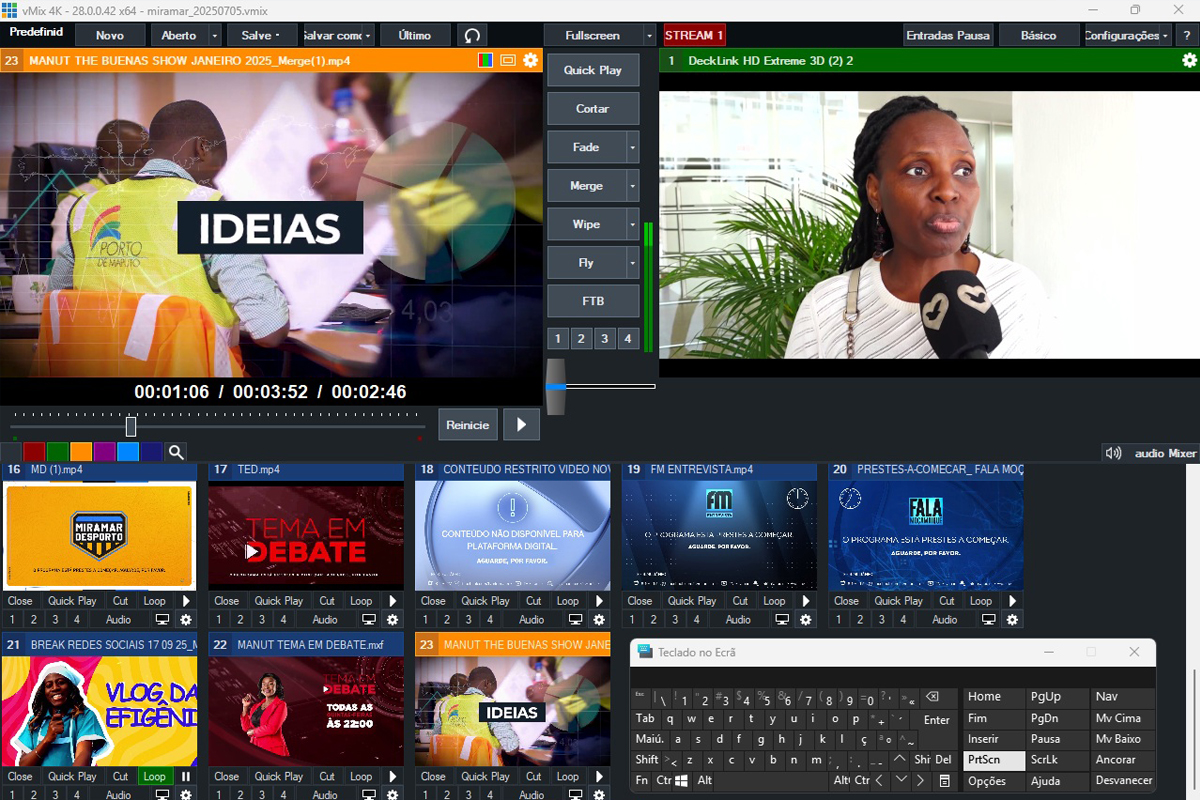Screen dimensions: 1200x800
Task: Click the Novo preset button
Action: point(110,35)
